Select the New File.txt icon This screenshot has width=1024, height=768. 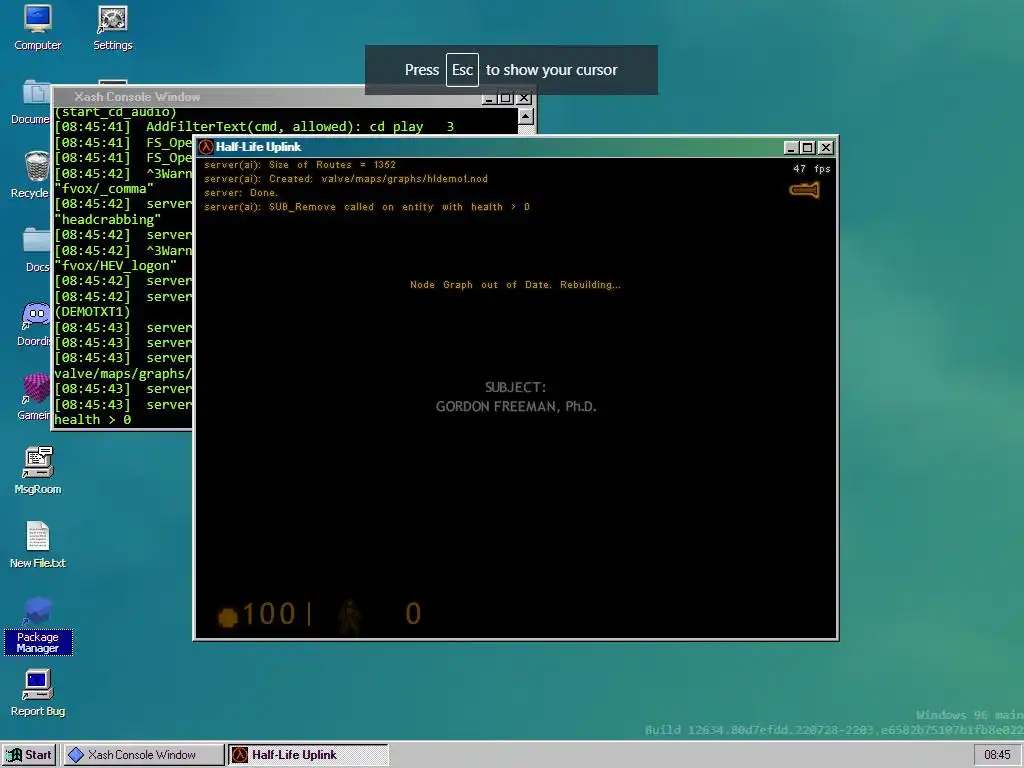point(37,545)
